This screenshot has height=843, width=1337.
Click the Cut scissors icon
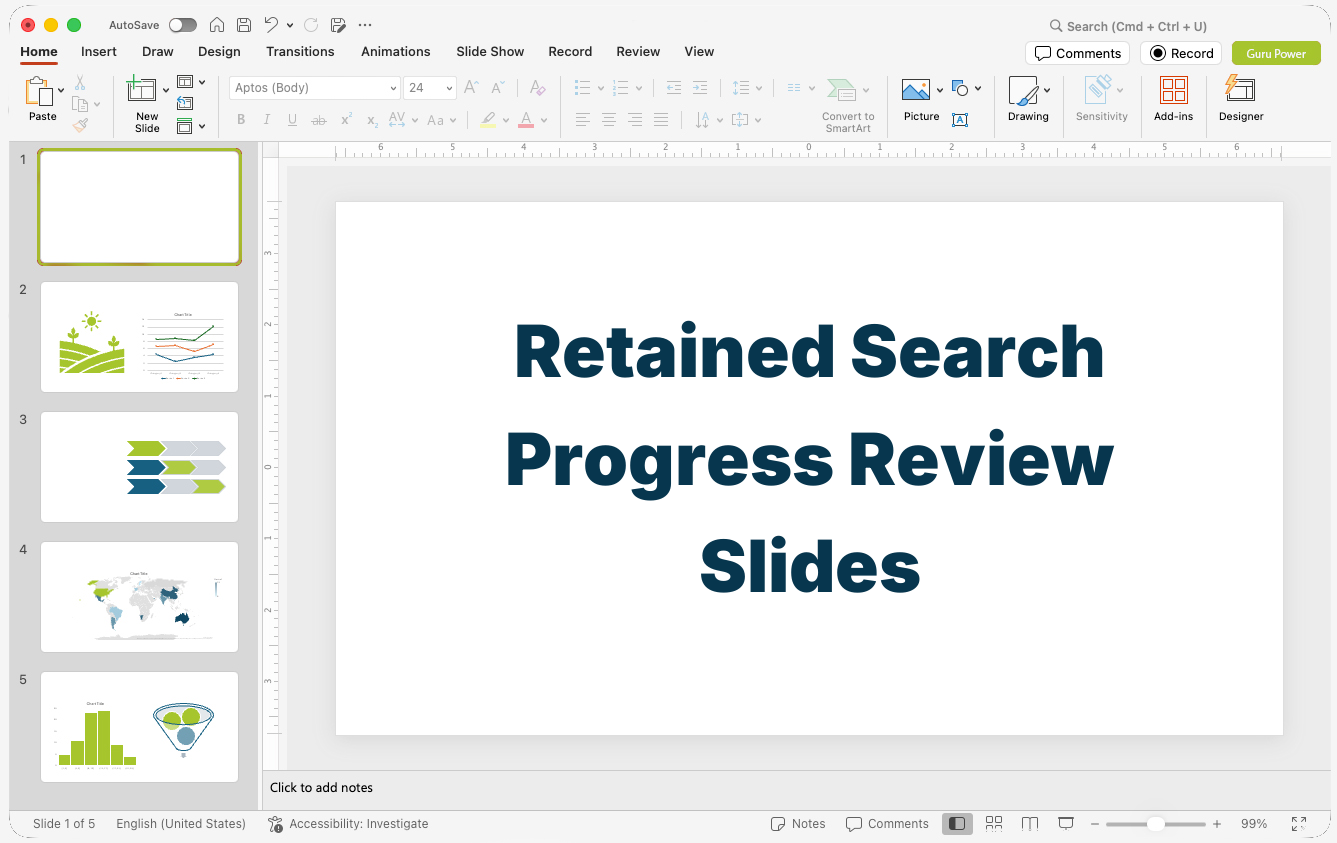[x=80, y=83]
